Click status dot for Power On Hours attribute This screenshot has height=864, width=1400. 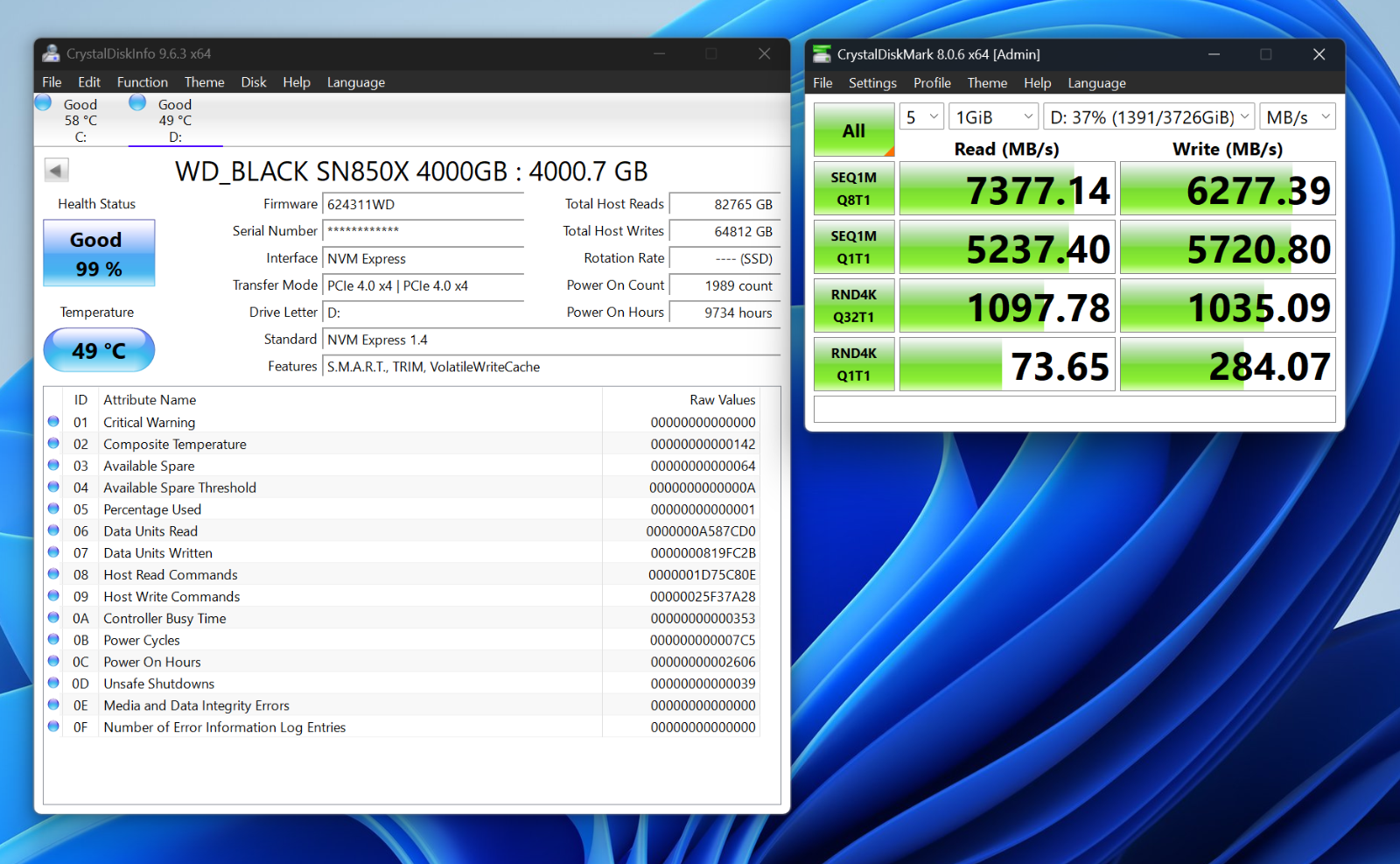[x=53, y=662]
